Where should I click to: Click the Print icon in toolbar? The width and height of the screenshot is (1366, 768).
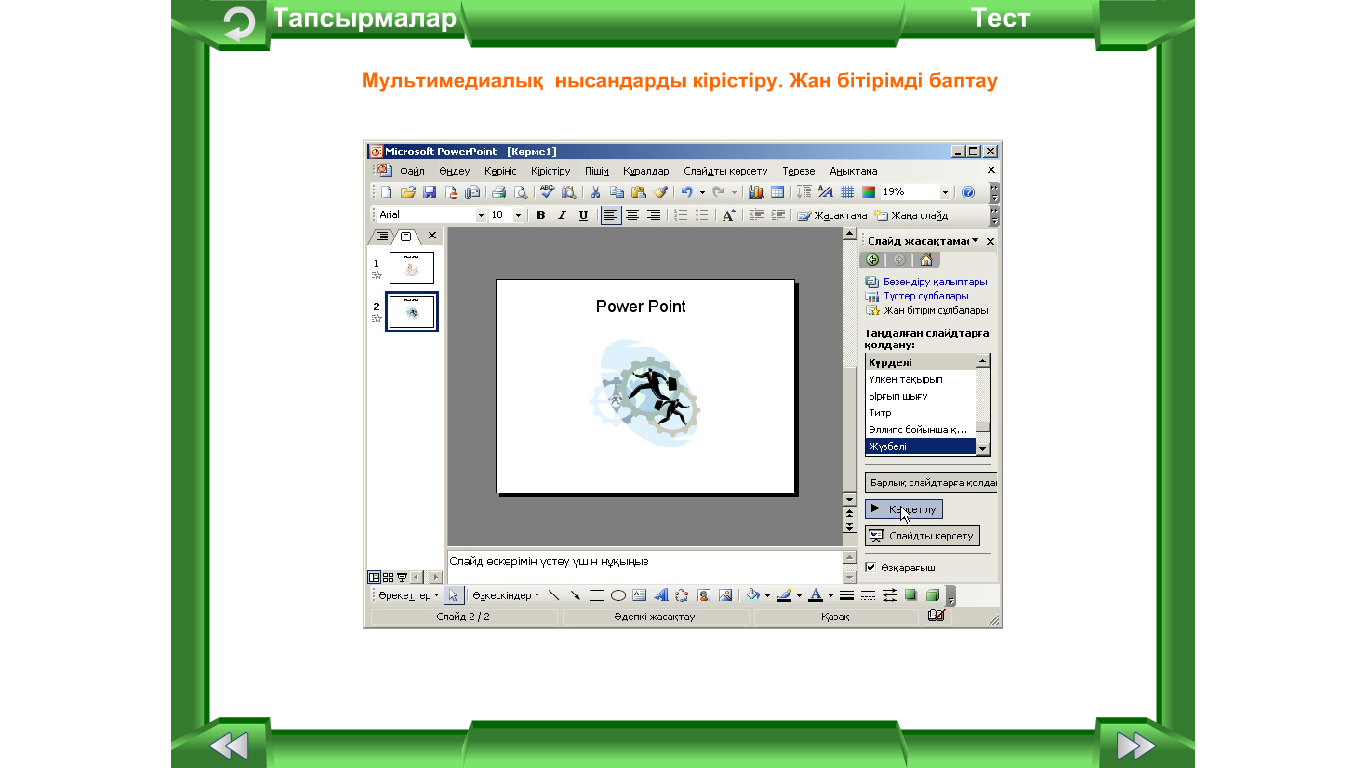[499, 192]
